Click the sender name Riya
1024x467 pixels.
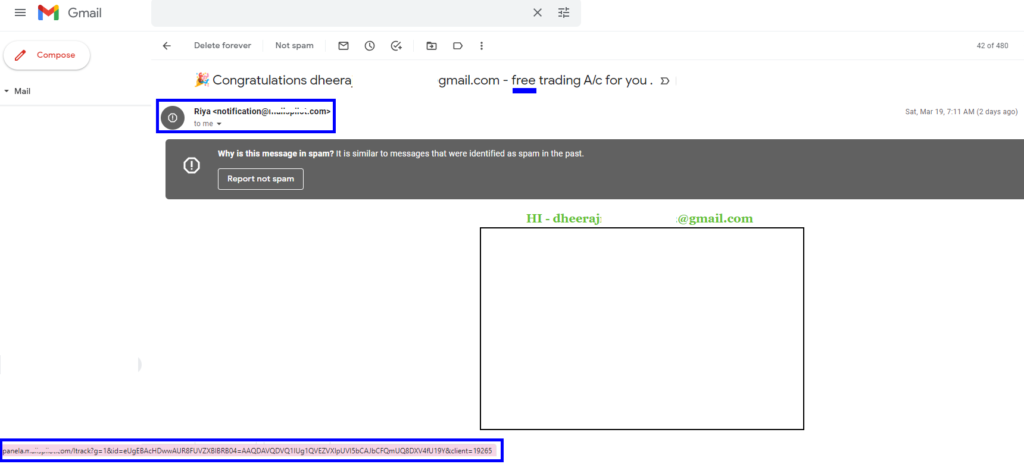point(202,112)
